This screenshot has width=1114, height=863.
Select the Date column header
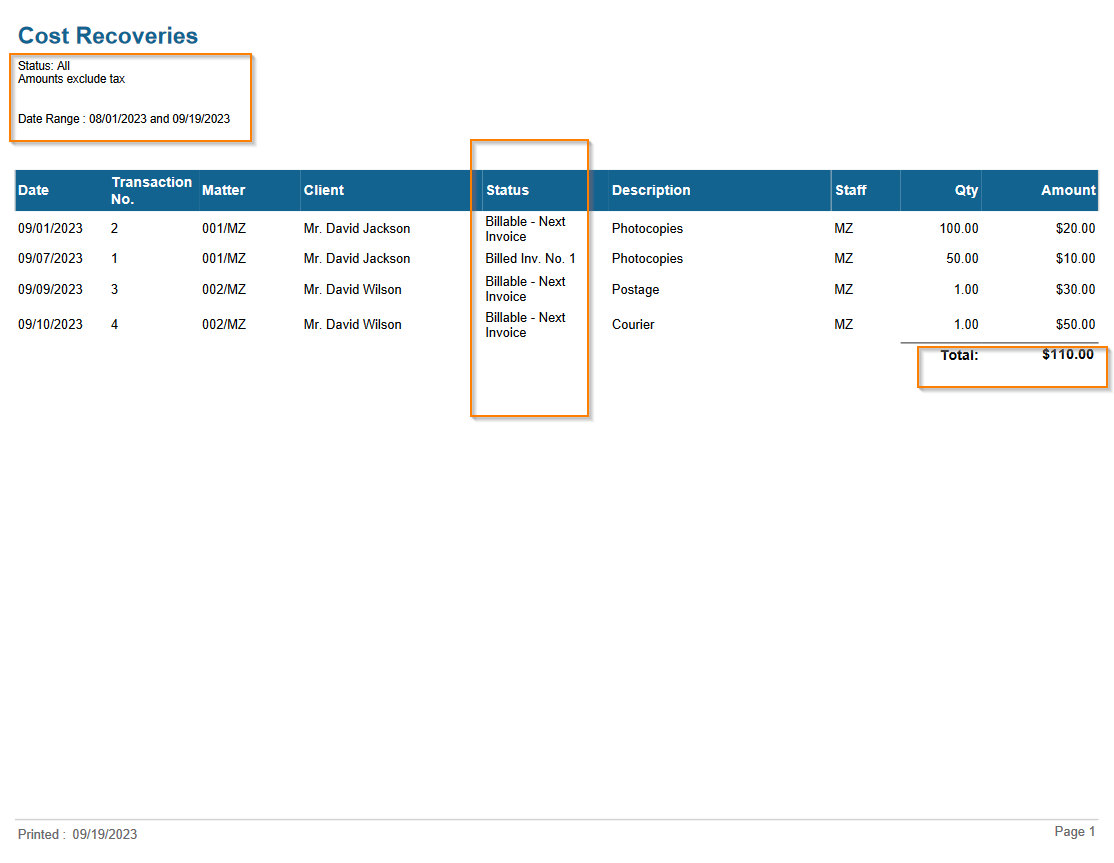coord(33,190)
